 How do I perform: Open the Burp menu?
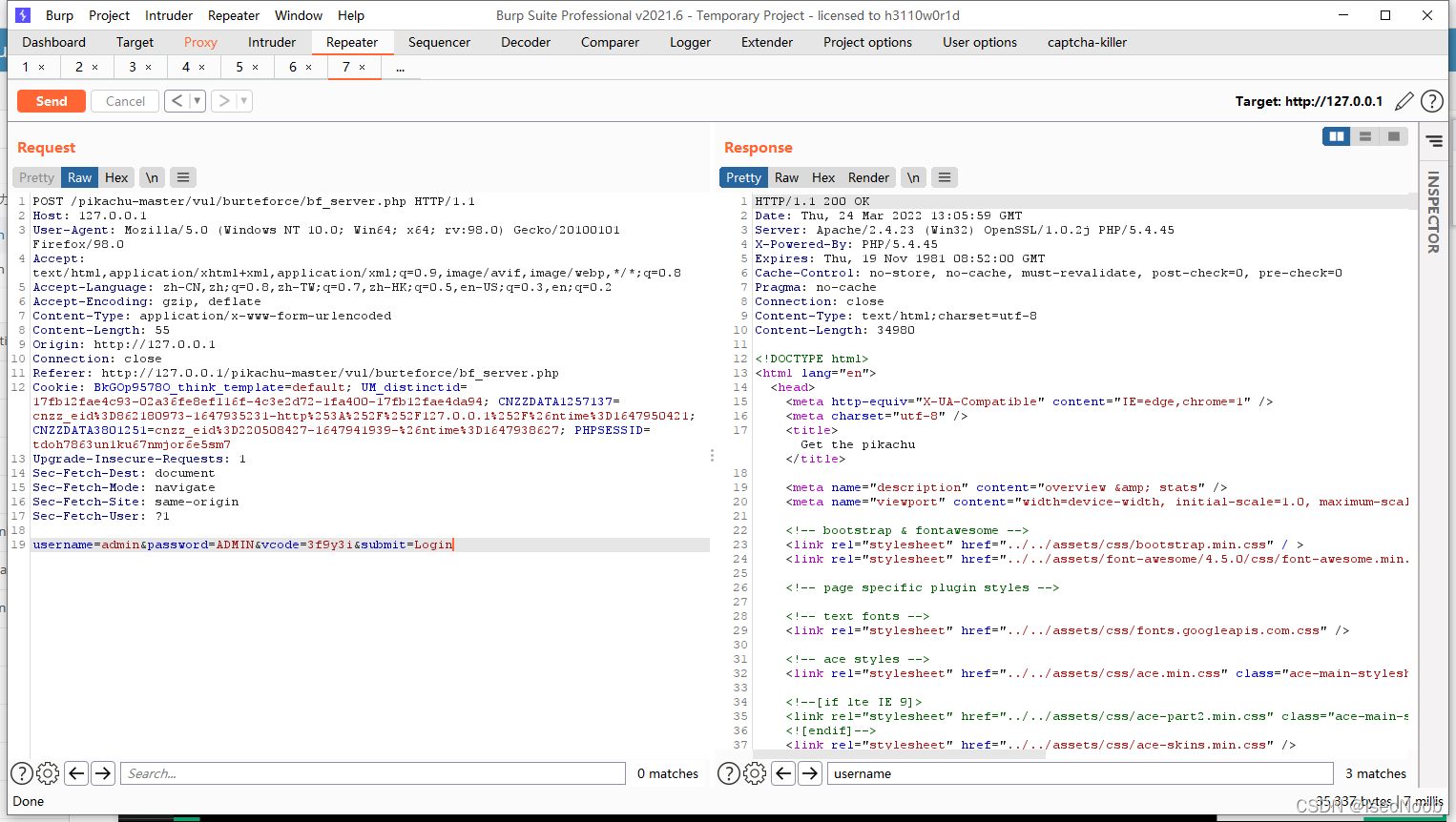tap(59, 15)
